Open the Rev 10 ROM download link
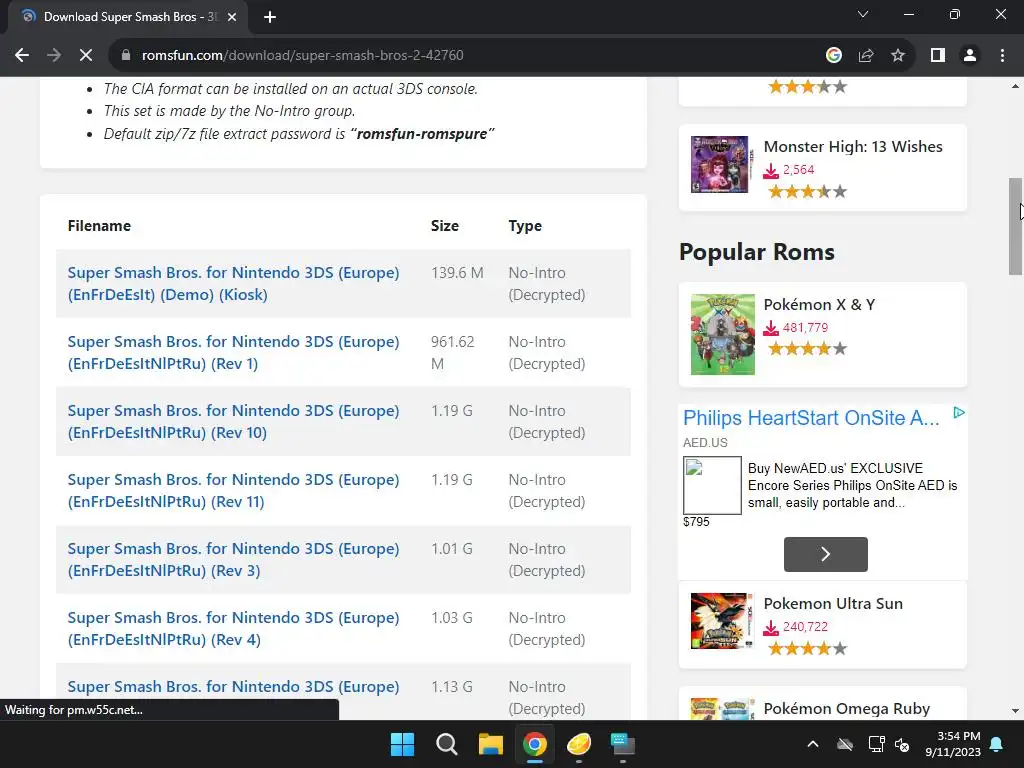1024x768 pixels. 233,422
